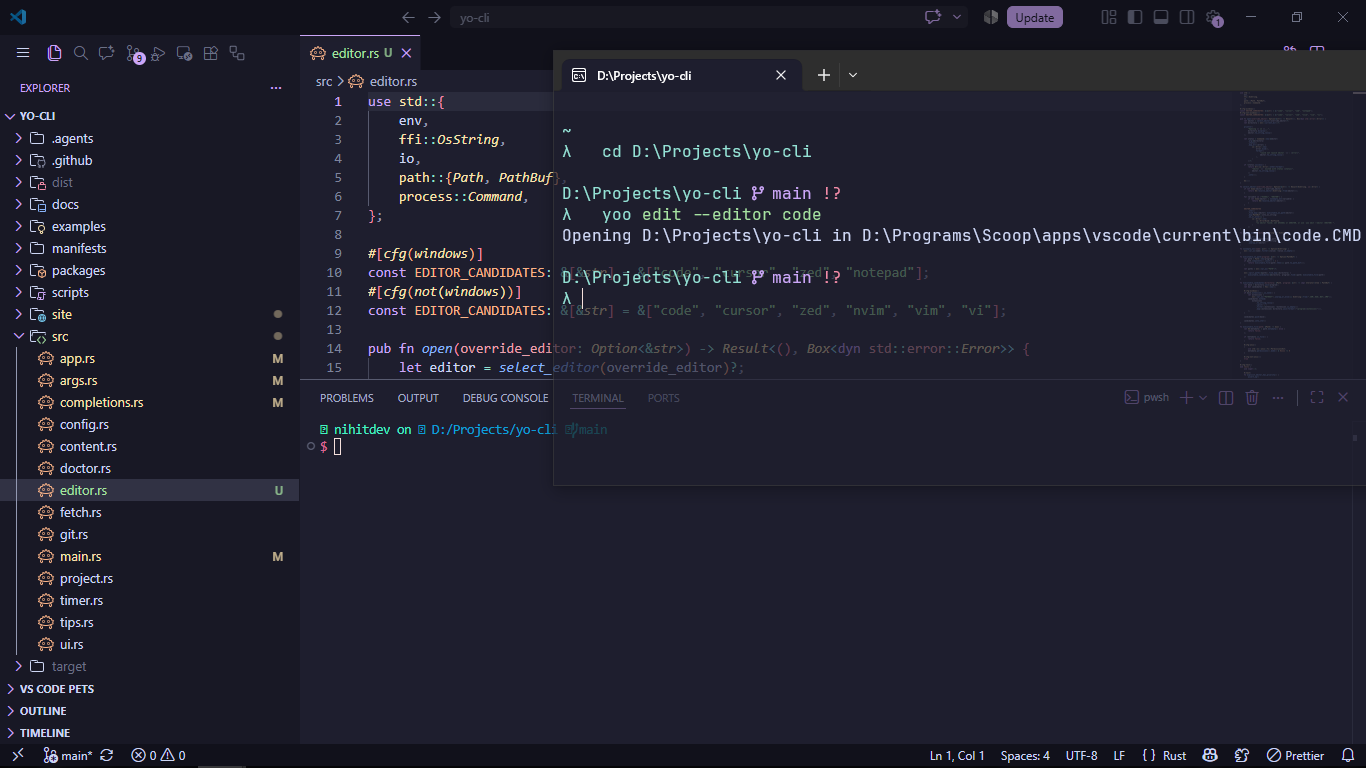Select the TERMINAL panel tab

coord(598,398)
